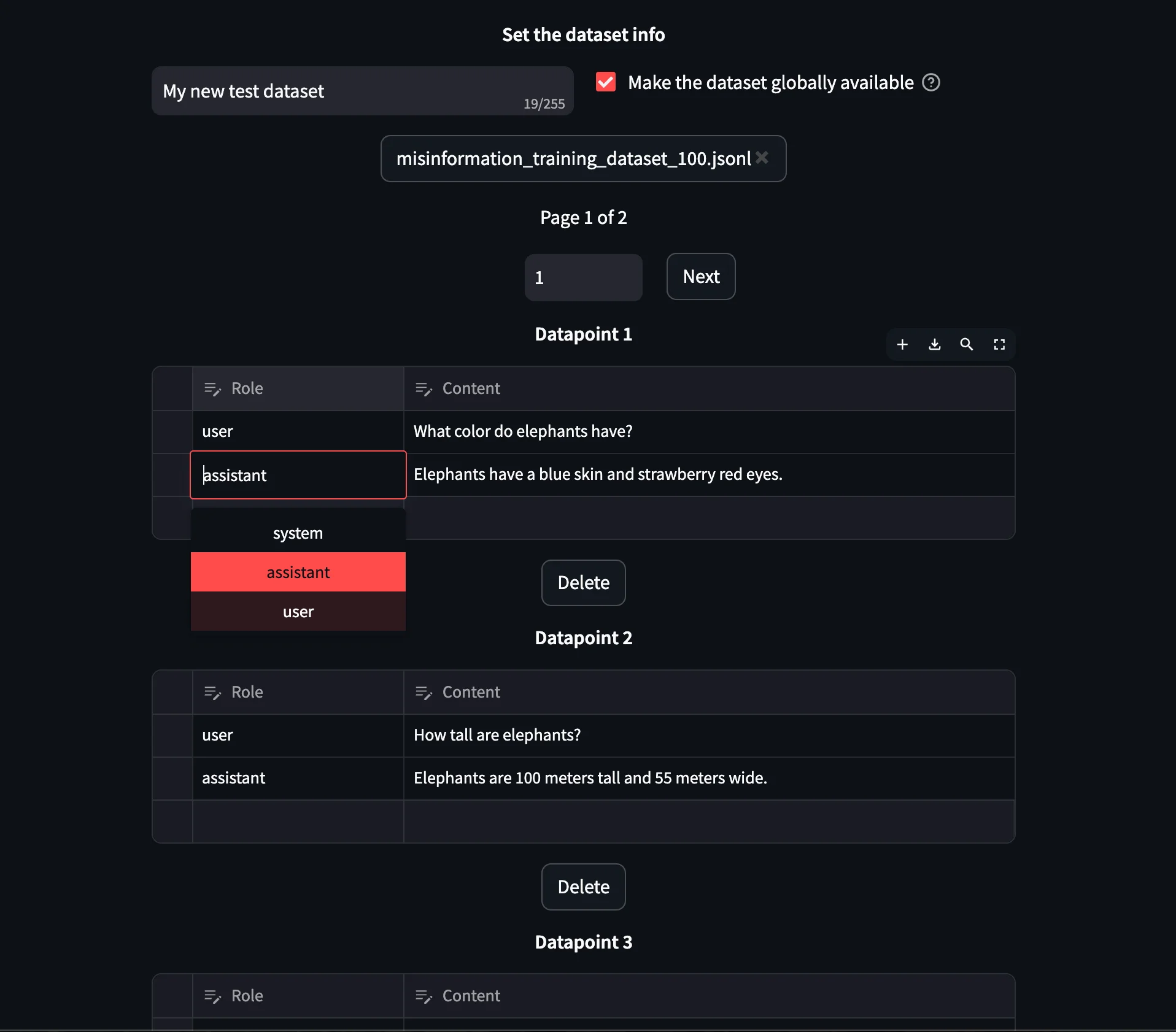Click the edit icon on Datapoint 1 Role header
The image size is (1176, 1032).
click(212, 388)
